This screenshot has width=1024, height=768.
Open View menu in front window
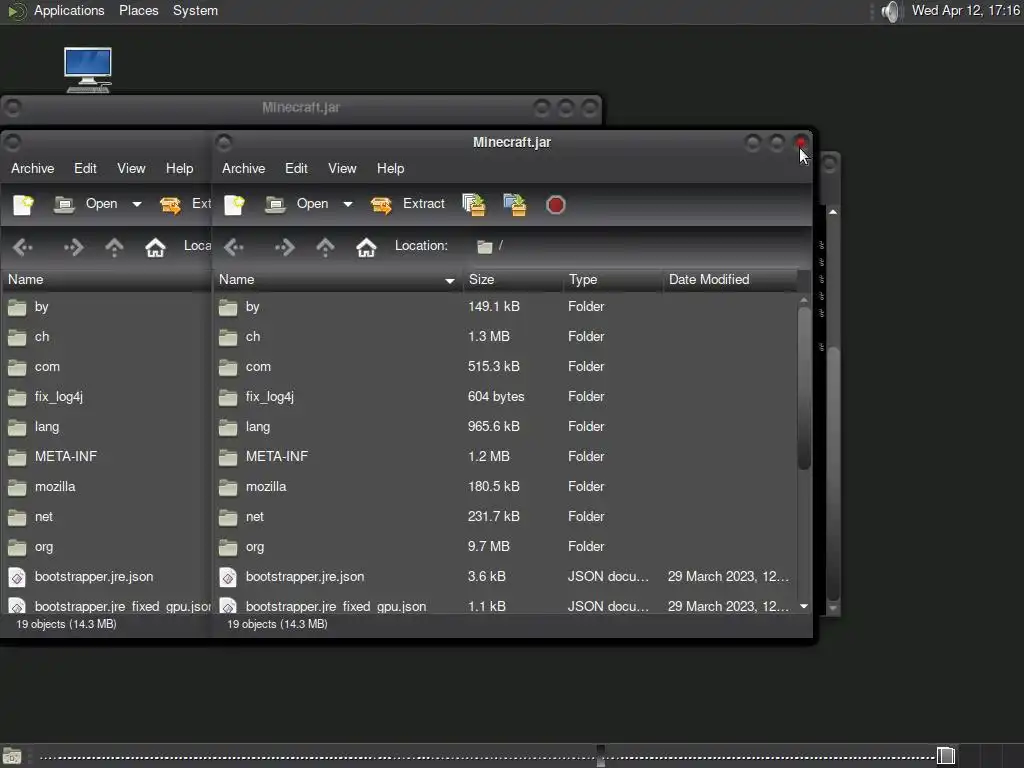tap(342, 168)
